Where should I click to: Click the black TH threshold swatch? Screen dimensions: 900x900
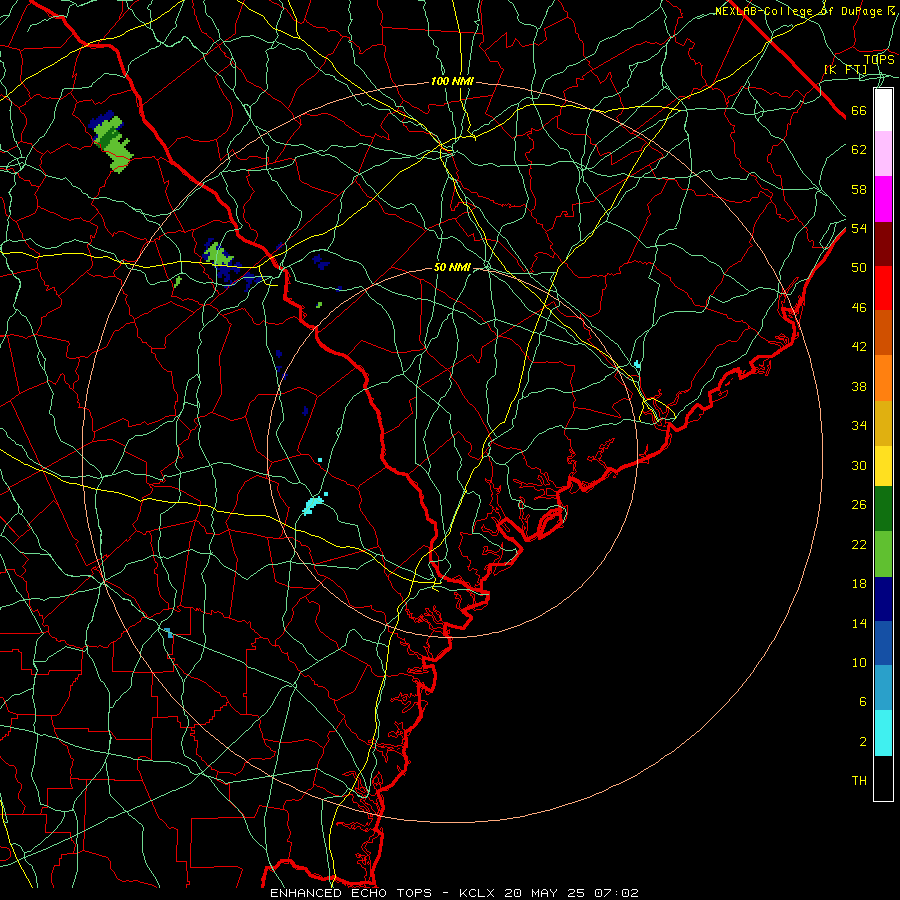[883, 778]
